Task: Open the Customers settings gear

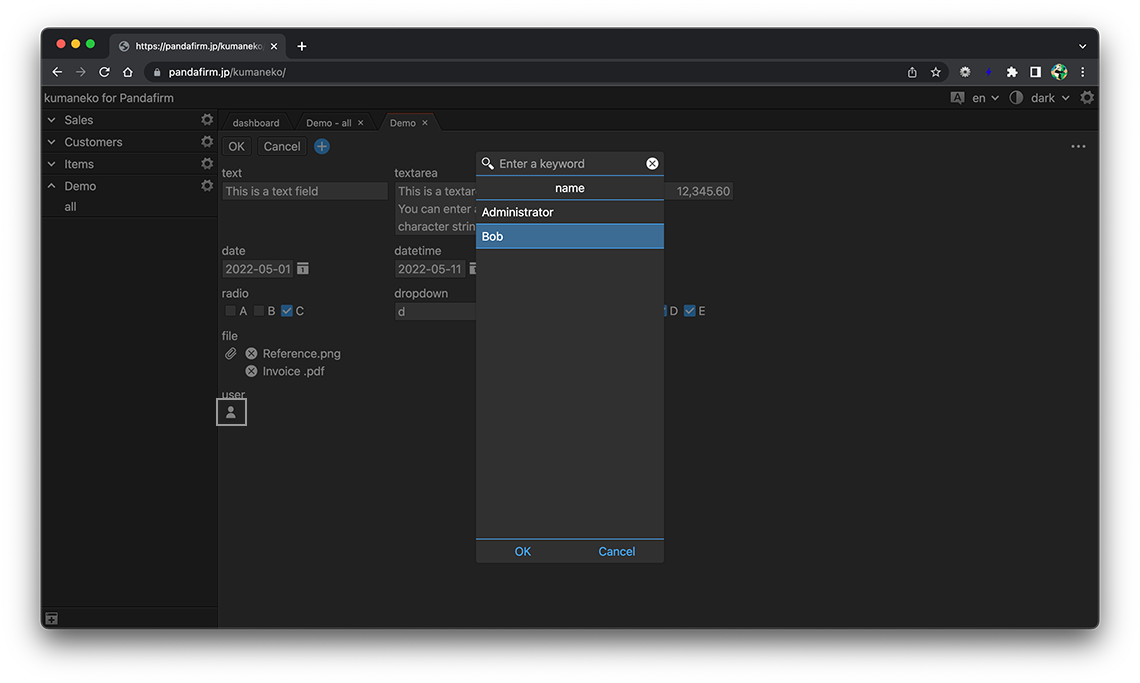Action: point(207,142)
